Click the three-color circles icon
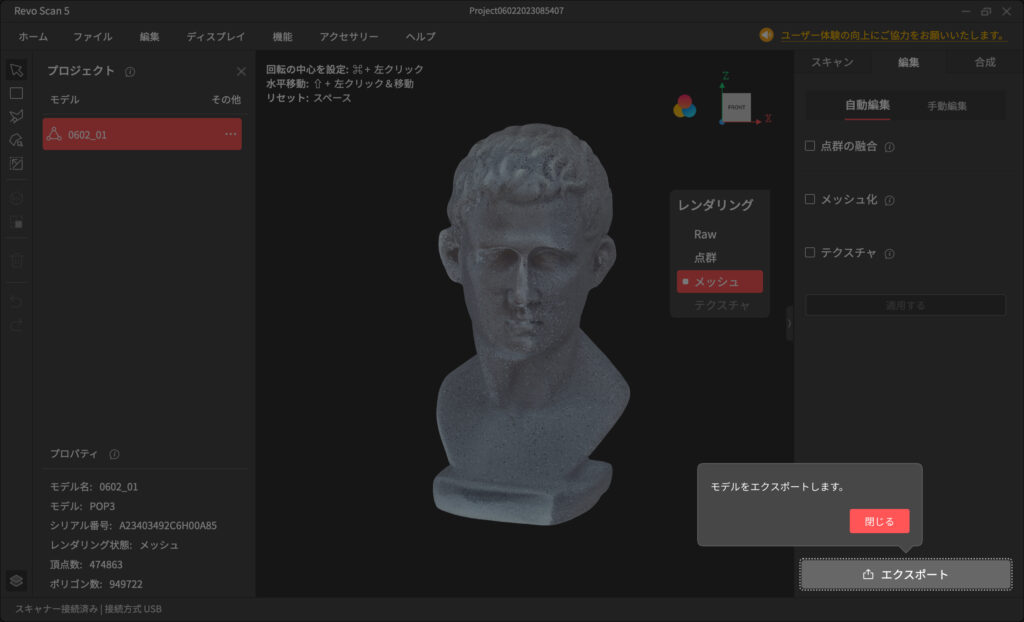1024x622 pixels. tap(684, 106)
